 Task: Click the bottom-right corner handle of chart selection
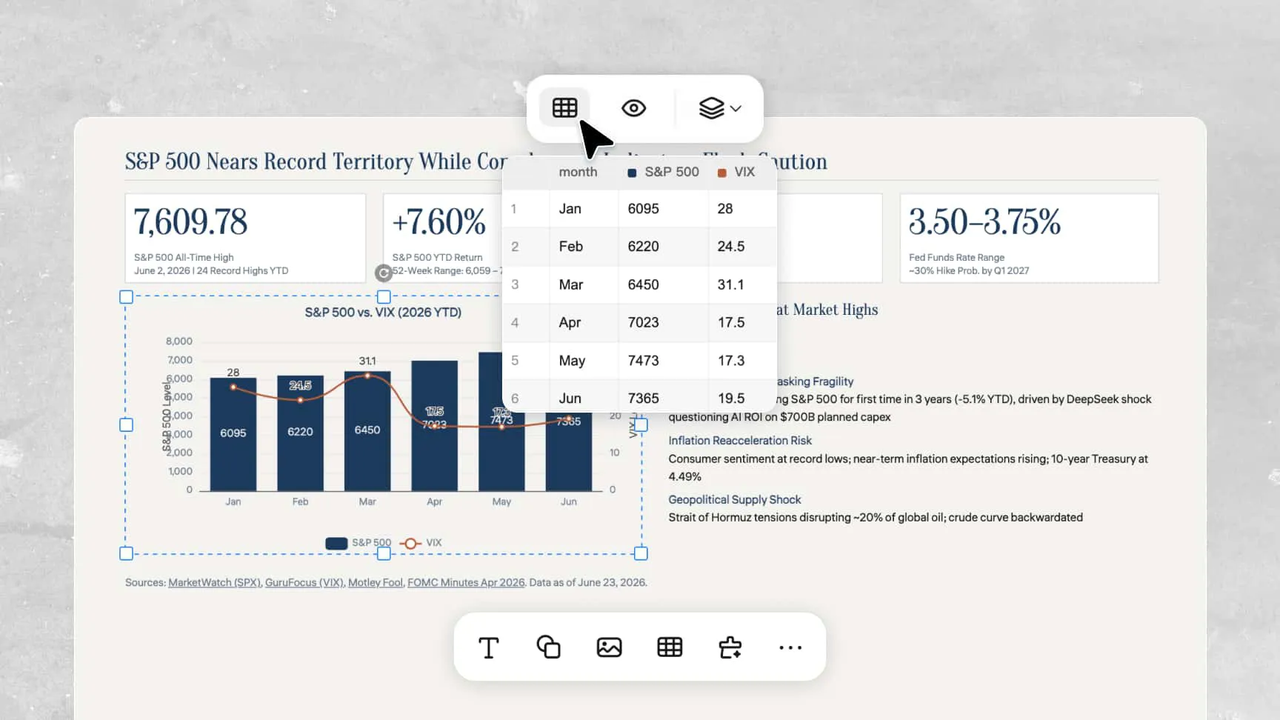point(641,553)
